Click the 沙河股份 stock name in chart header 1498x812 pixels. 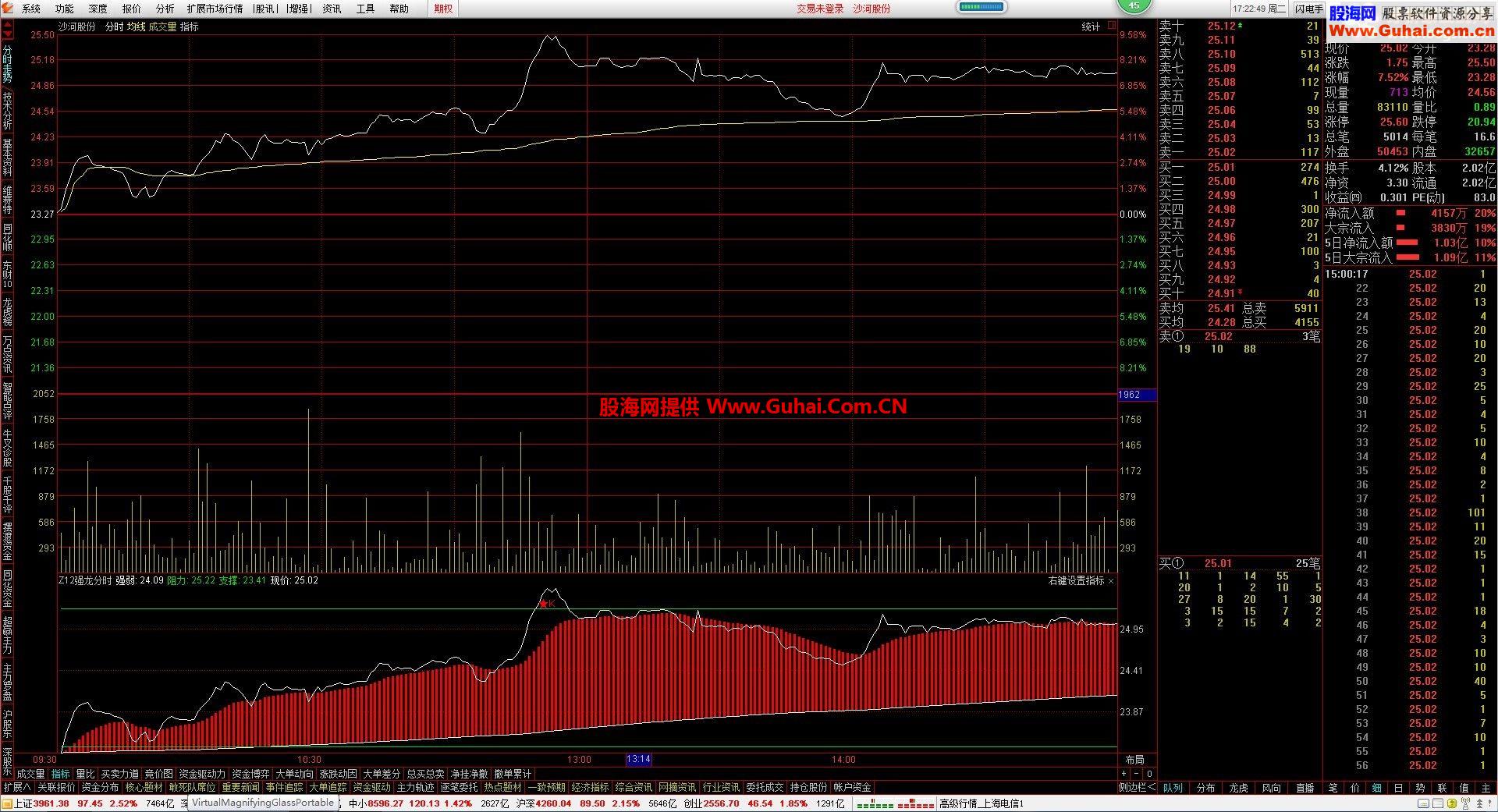tap(76, 27)
